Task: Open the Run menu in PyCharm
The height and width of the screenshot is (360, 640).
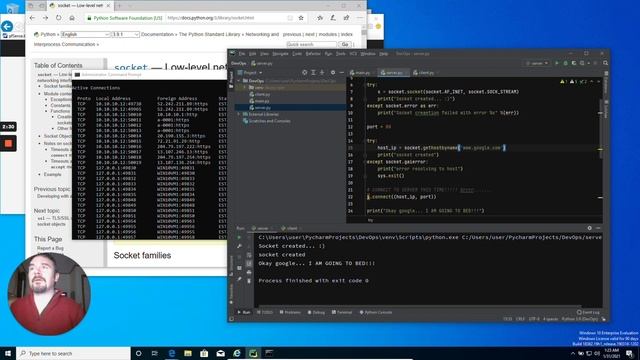Action: [328, 53]
